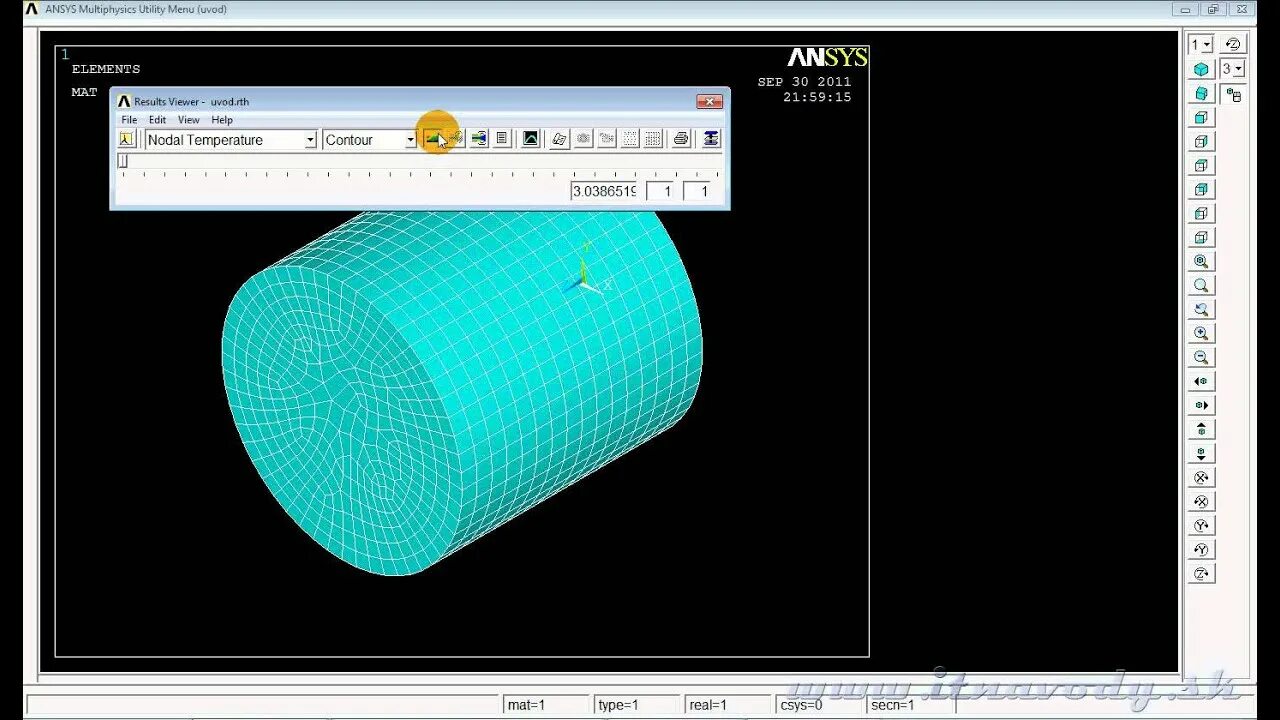Click the Zoom Out magnifier icon
Screen dimensions: 1280x720
point(1201,357)
